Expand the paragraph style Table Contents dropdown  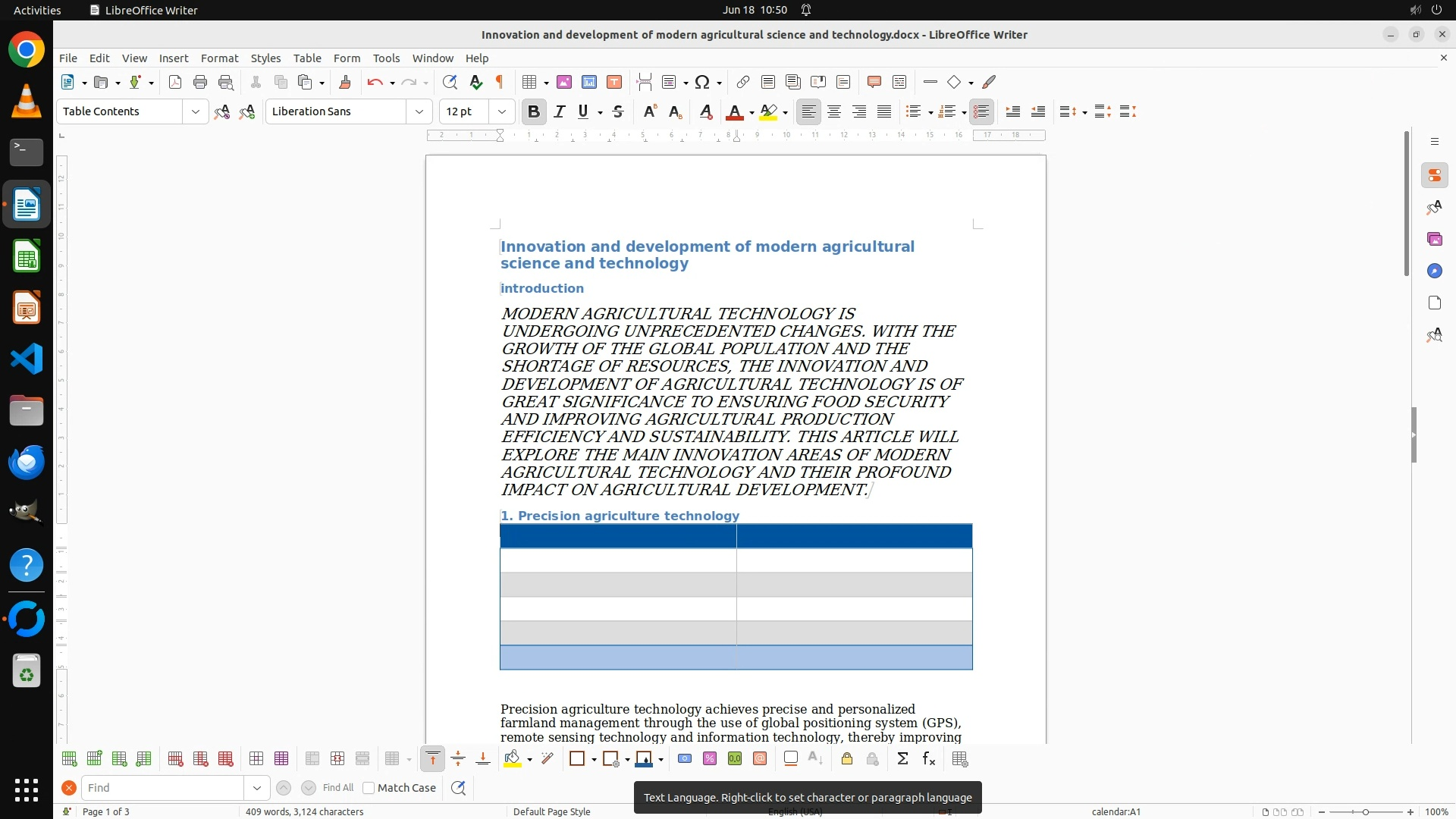[195, 111]
